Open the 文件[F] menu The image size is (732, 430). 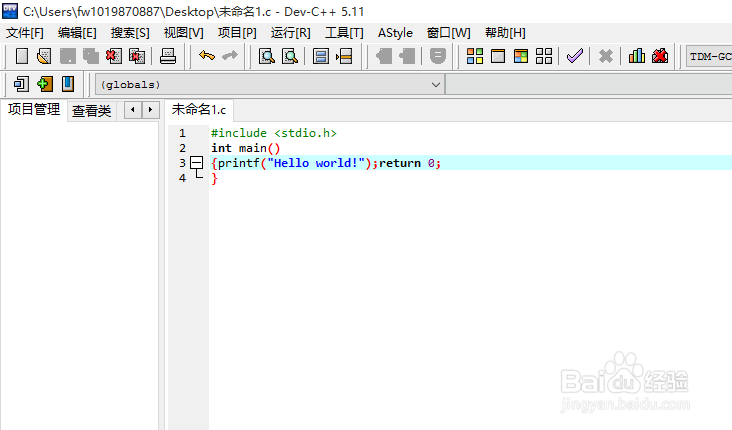point(25,33)
